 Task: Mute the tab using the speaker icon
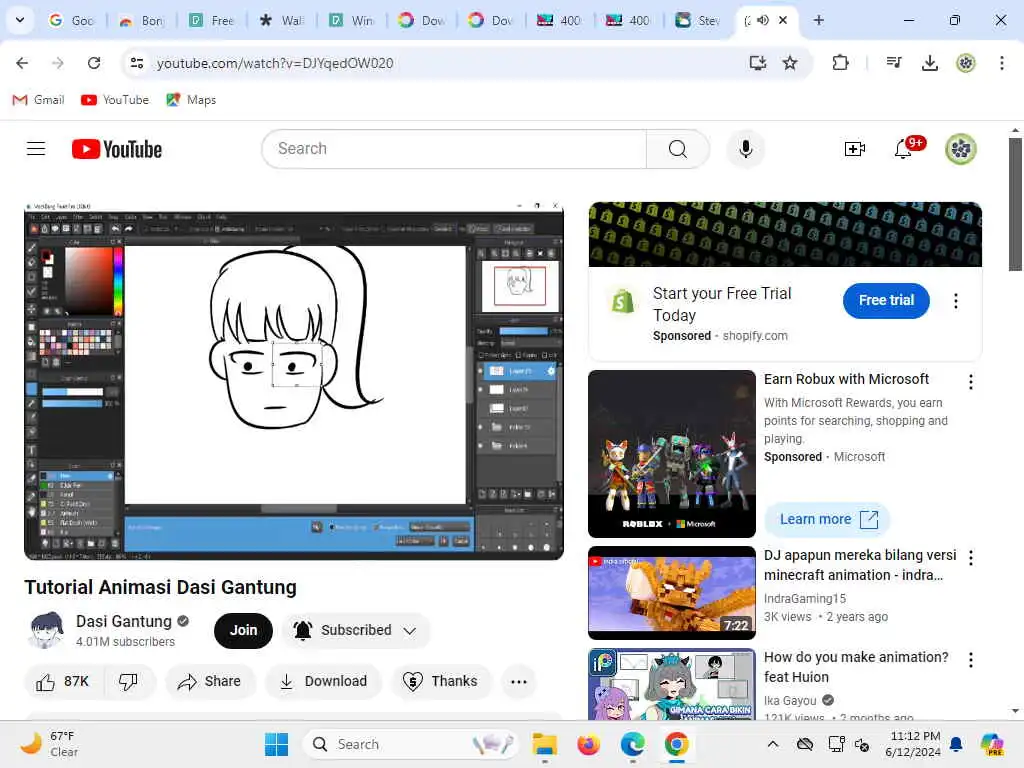tap(762, 20)
